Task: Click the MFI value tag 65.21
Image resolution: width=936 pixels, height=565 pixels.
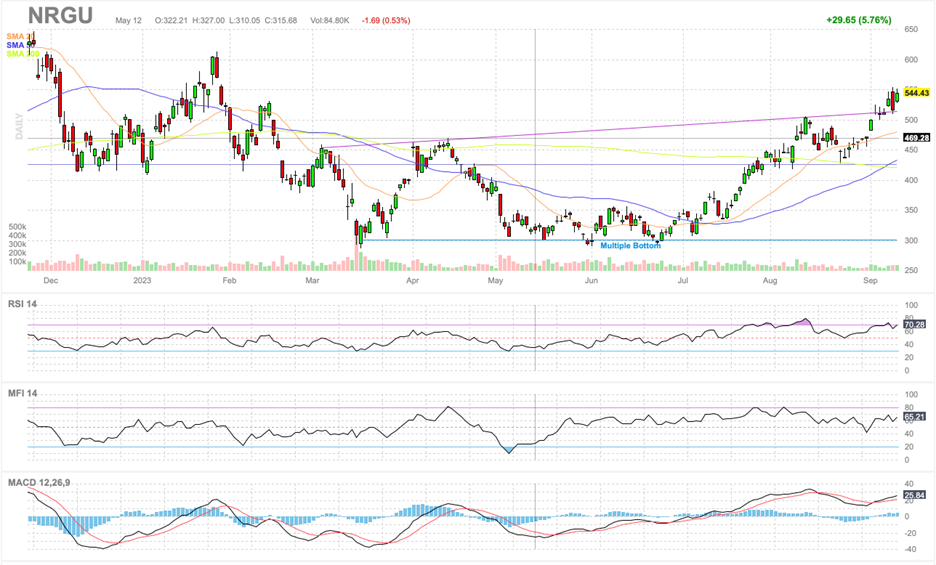Action: pos(915,415)
